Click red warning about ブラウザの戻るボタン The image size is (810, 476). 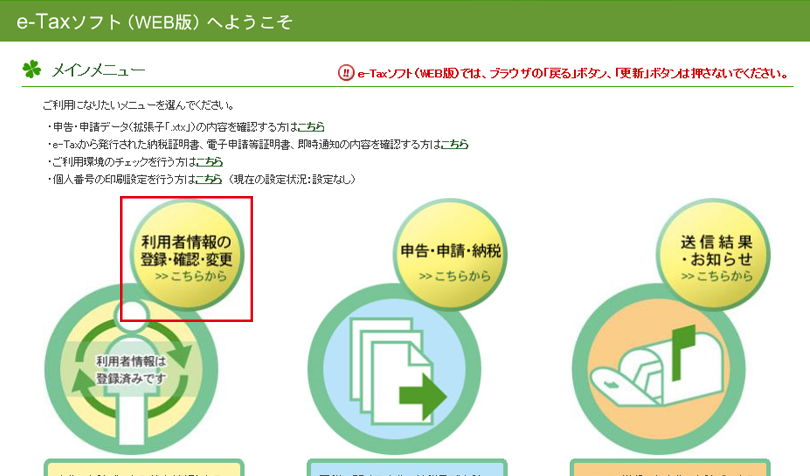pyautogui.click(x=572, y=73)
